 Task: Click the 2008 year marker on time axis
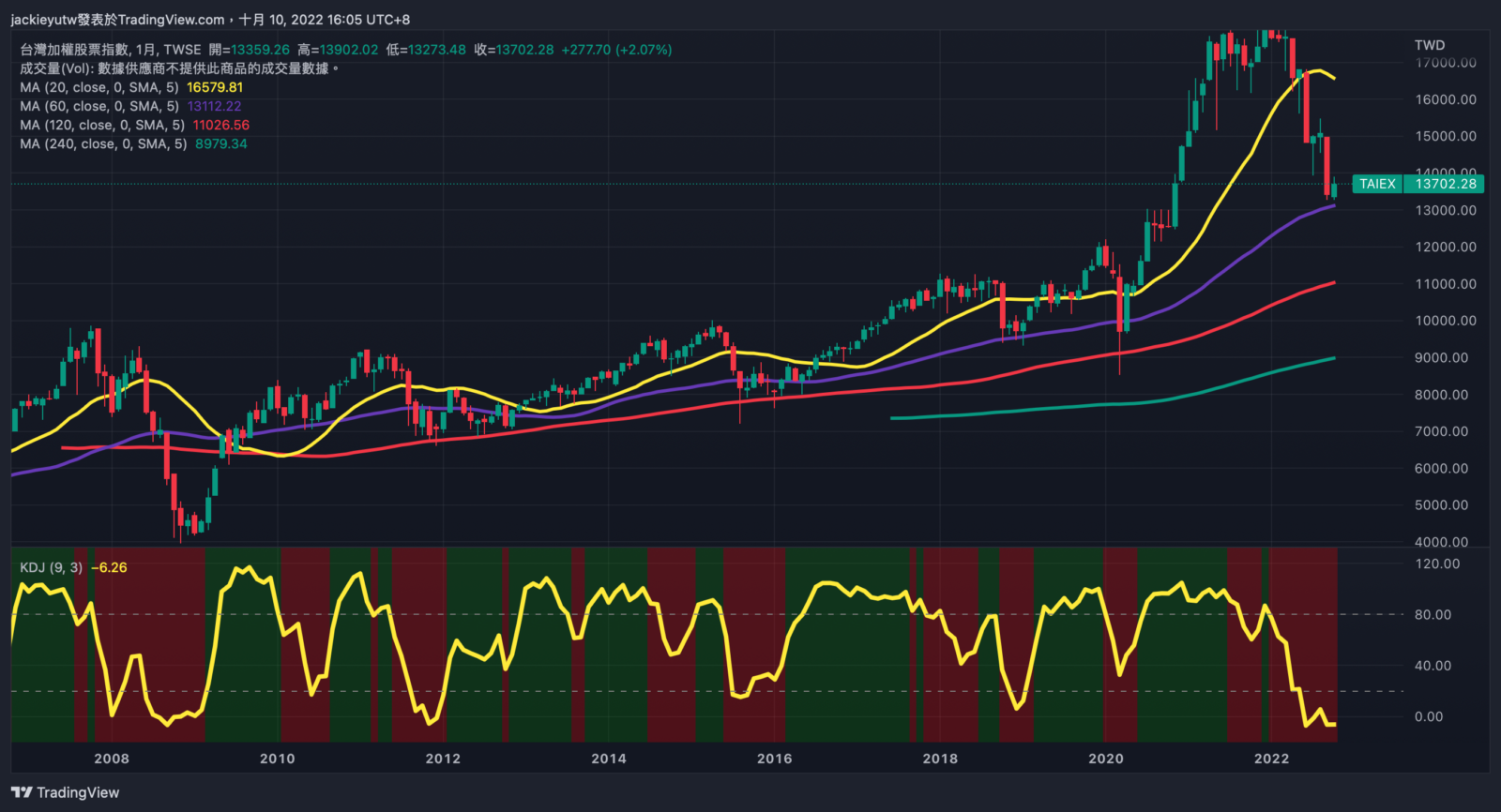[112, 759]
